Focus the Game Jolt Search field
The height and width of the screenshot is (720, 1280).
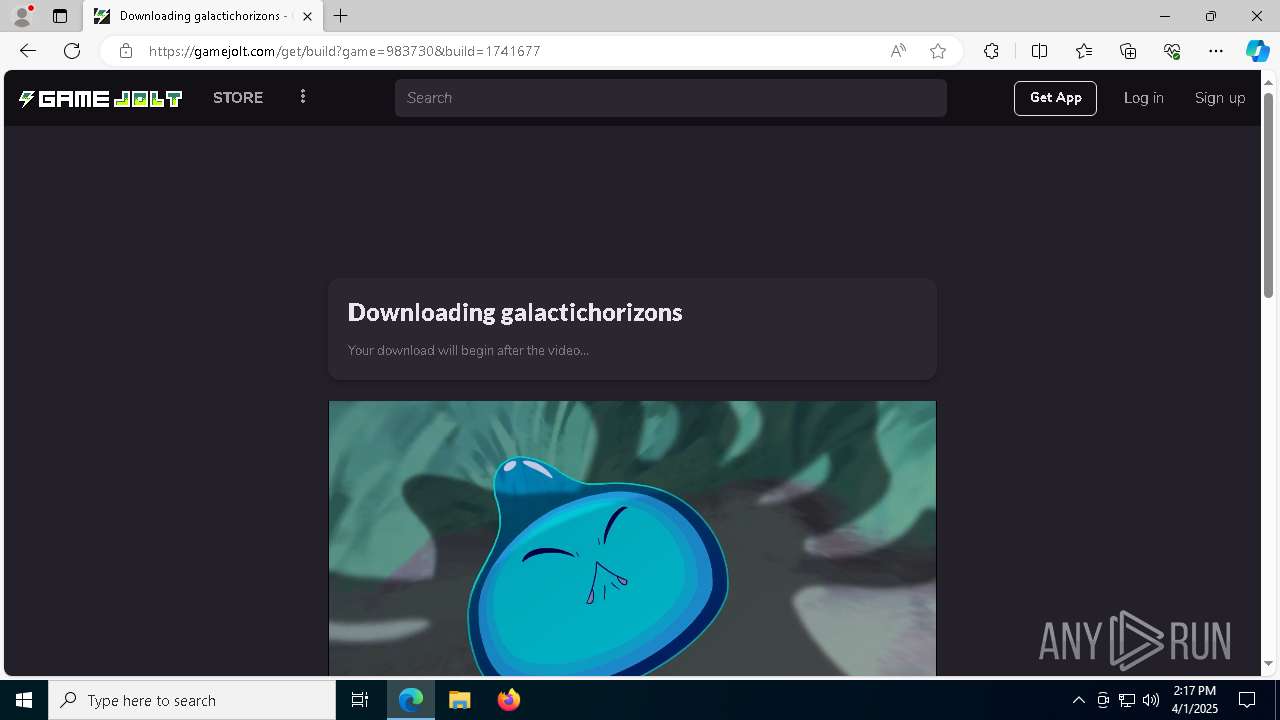tap(670, 98)
